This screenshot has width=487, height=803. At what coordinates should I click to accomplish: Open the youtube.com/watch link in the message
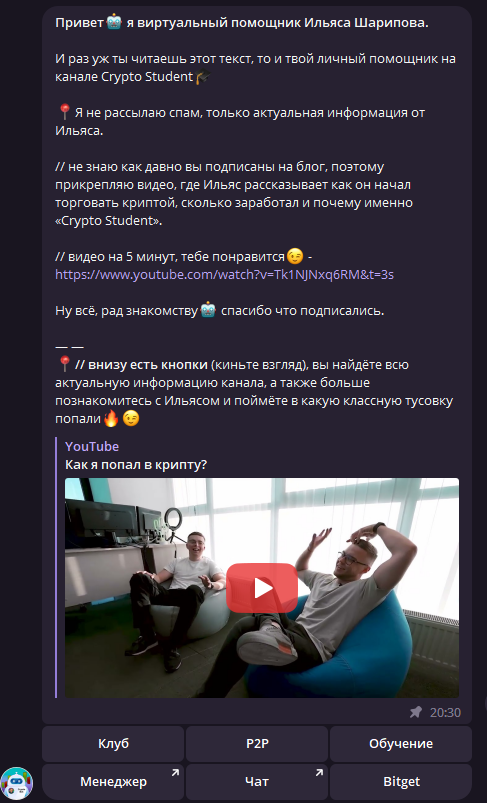tap(224, 274)
